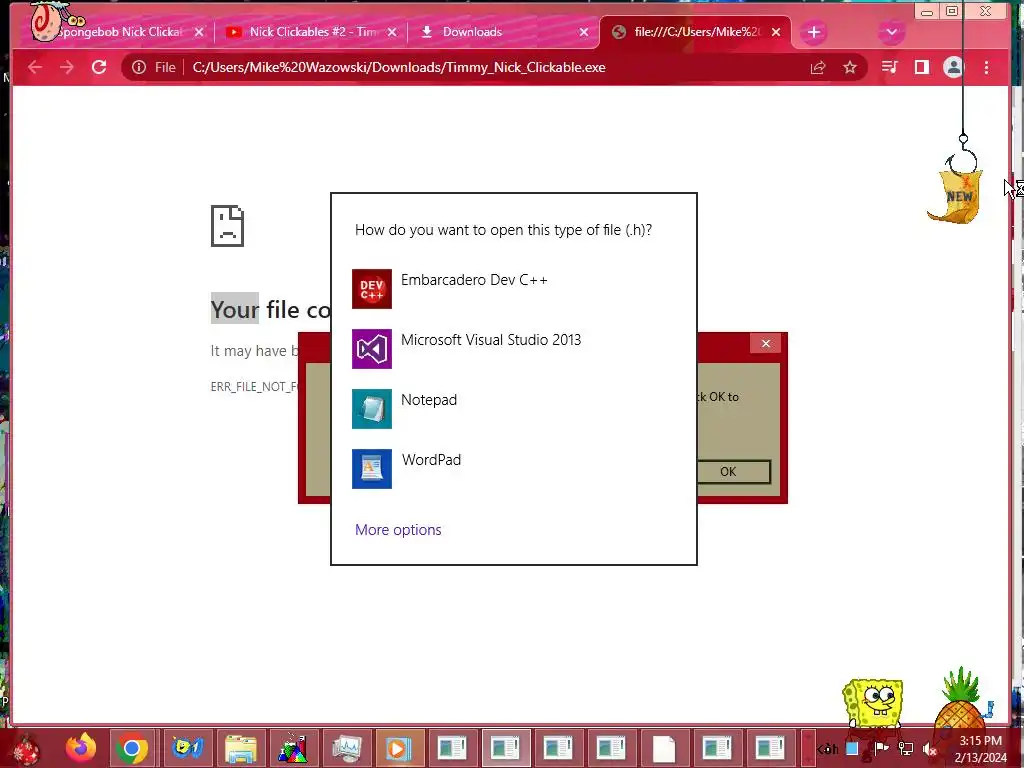Click the ERR_FILE_NOT_FOUND error text
The height and width of the screenshot is (768, 1024).
pos(255,387)
